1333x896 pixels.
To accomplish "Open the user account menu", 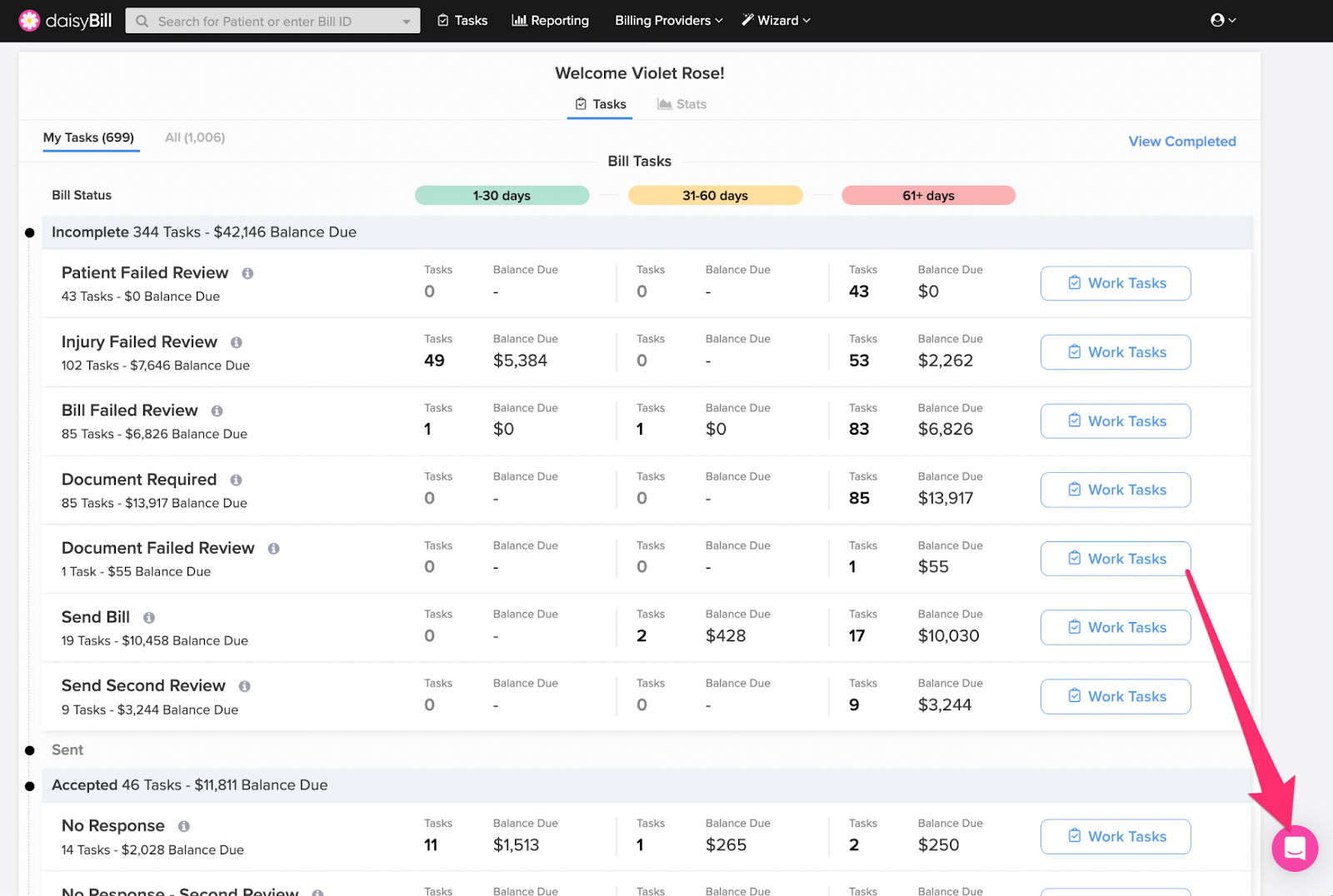I will [1222, 20].
